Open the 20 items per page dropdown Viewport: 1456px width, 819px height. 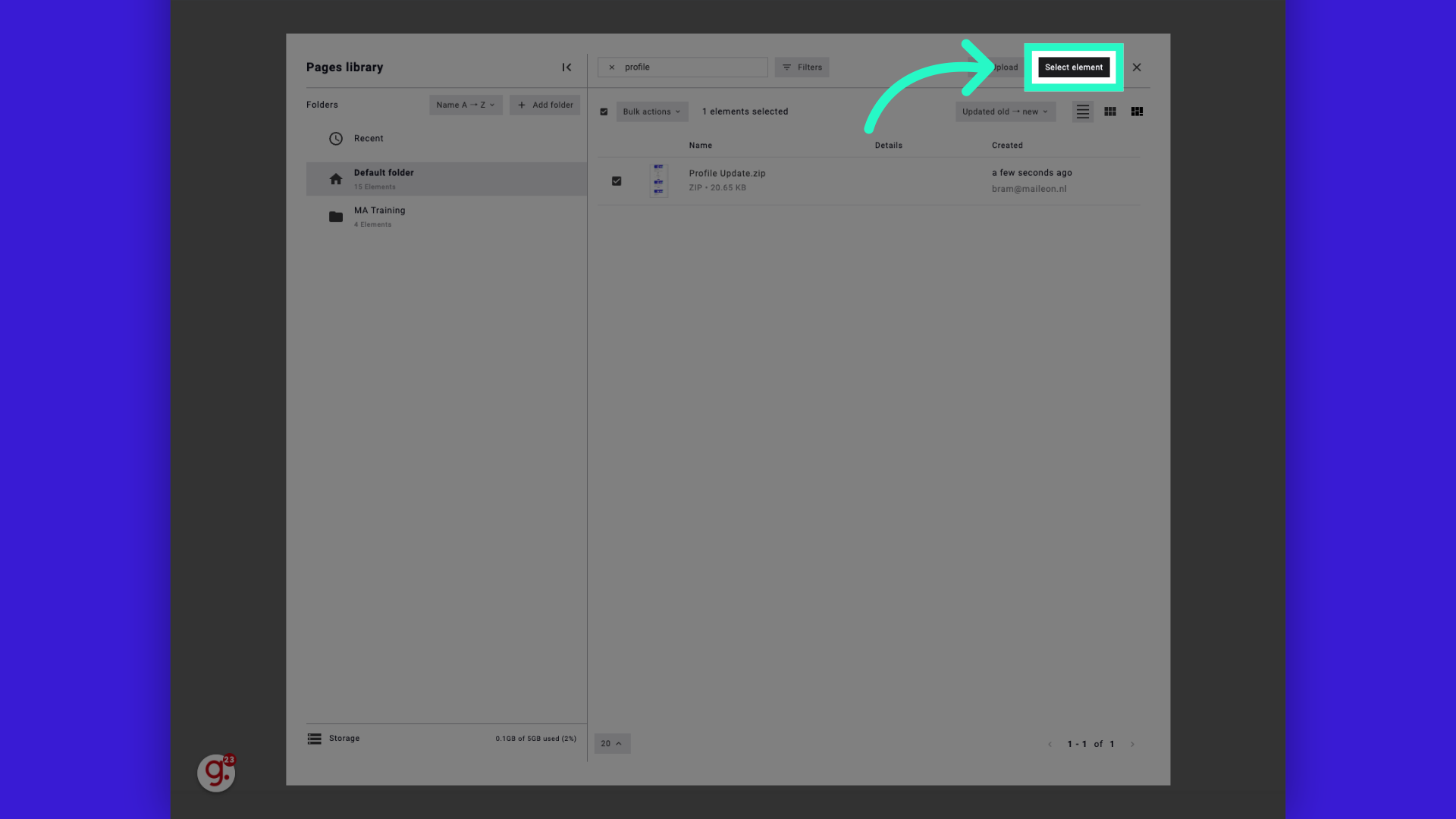click(x=612, y=744)
